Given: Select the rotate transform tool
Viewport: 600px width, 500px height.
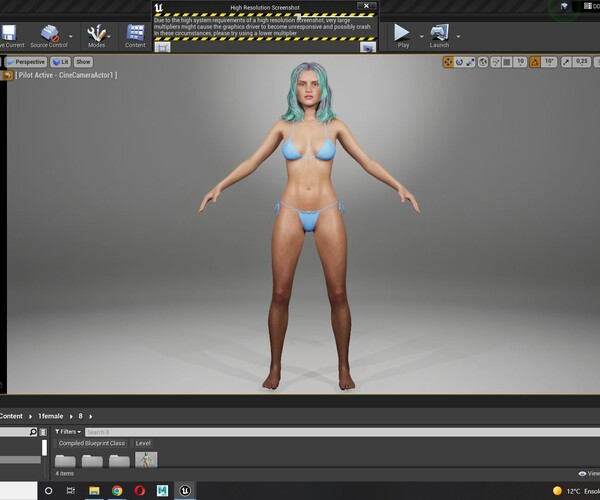Looking at the screenshot, I should point(459,62).
